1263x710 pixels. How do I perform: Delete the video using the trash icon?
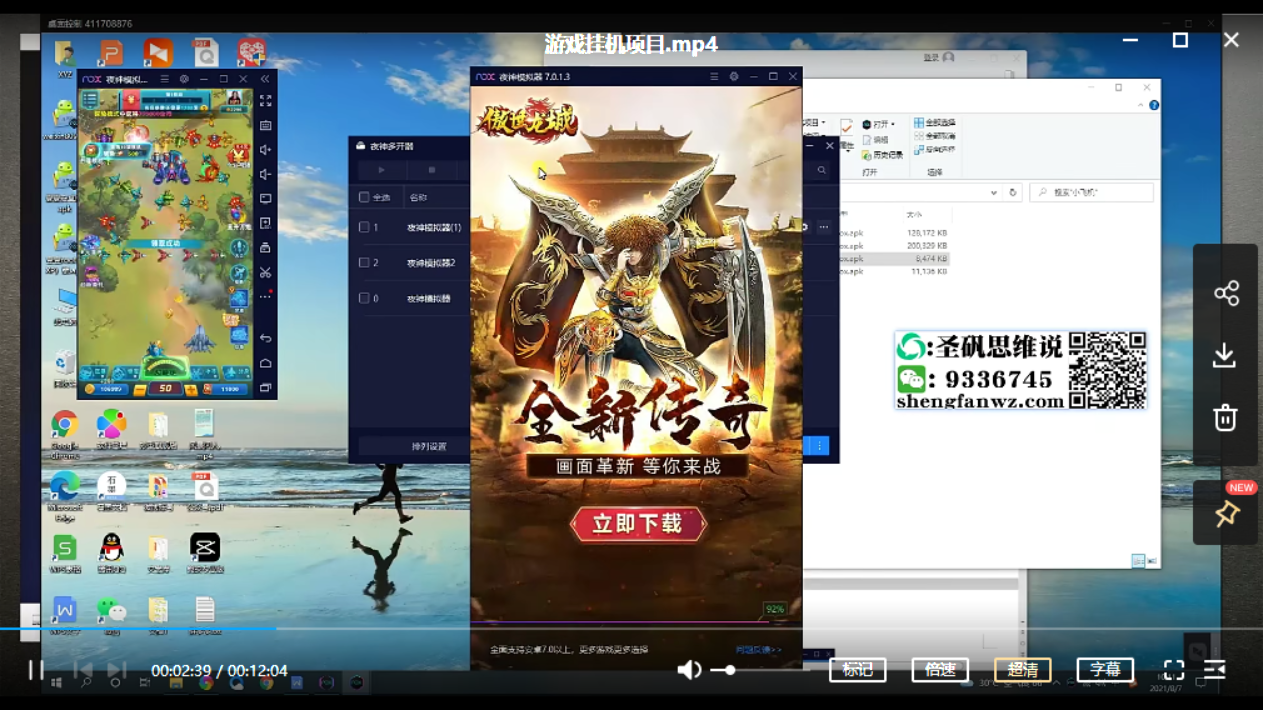1225,417
